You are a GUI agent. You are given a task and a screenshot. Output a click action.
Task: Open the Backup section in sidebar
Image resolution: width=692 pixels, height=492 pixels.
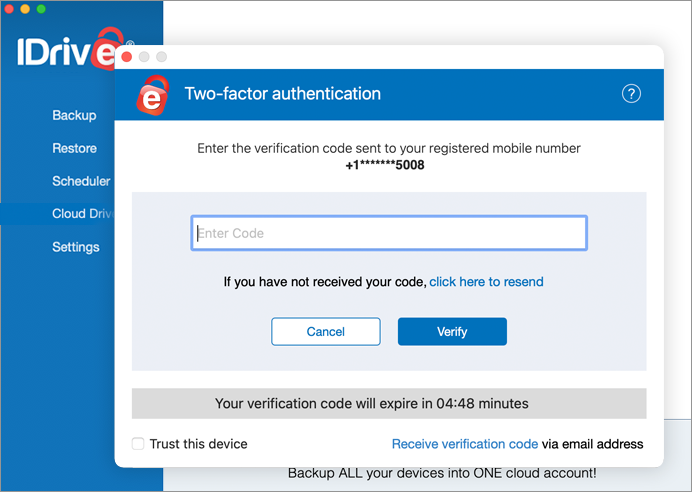click(x=74, y=115)
